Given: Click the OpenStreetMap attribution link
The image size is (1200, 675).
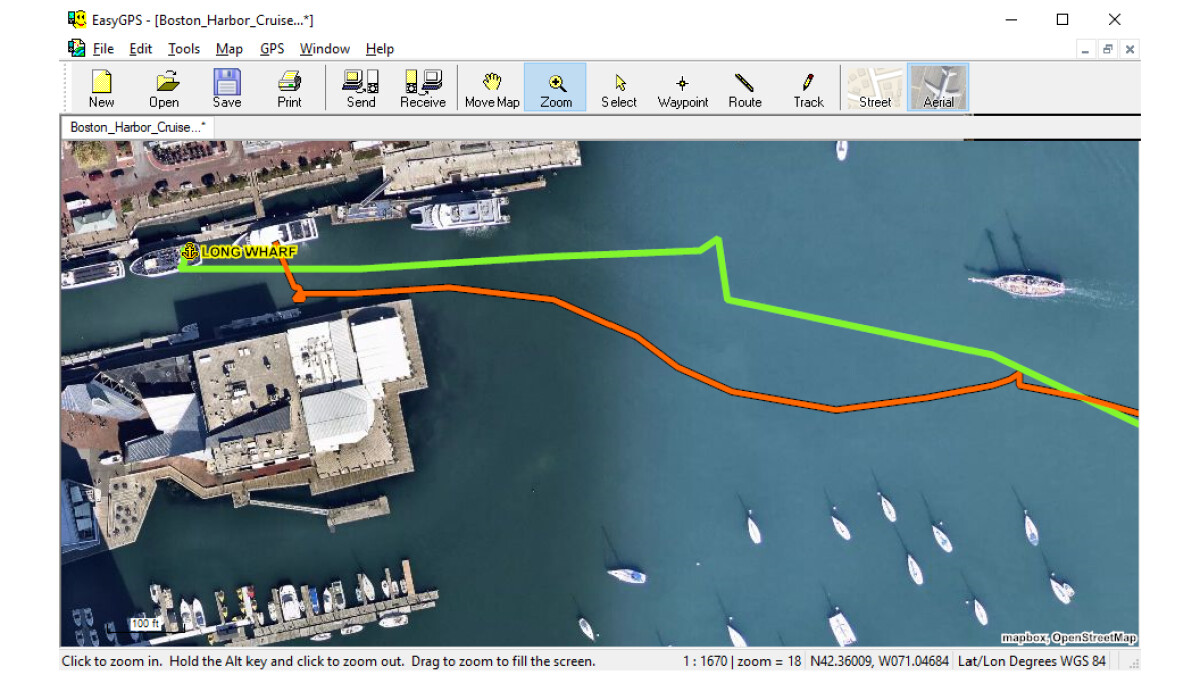Looking at the screenshot, I should (x=1094, y=638).
